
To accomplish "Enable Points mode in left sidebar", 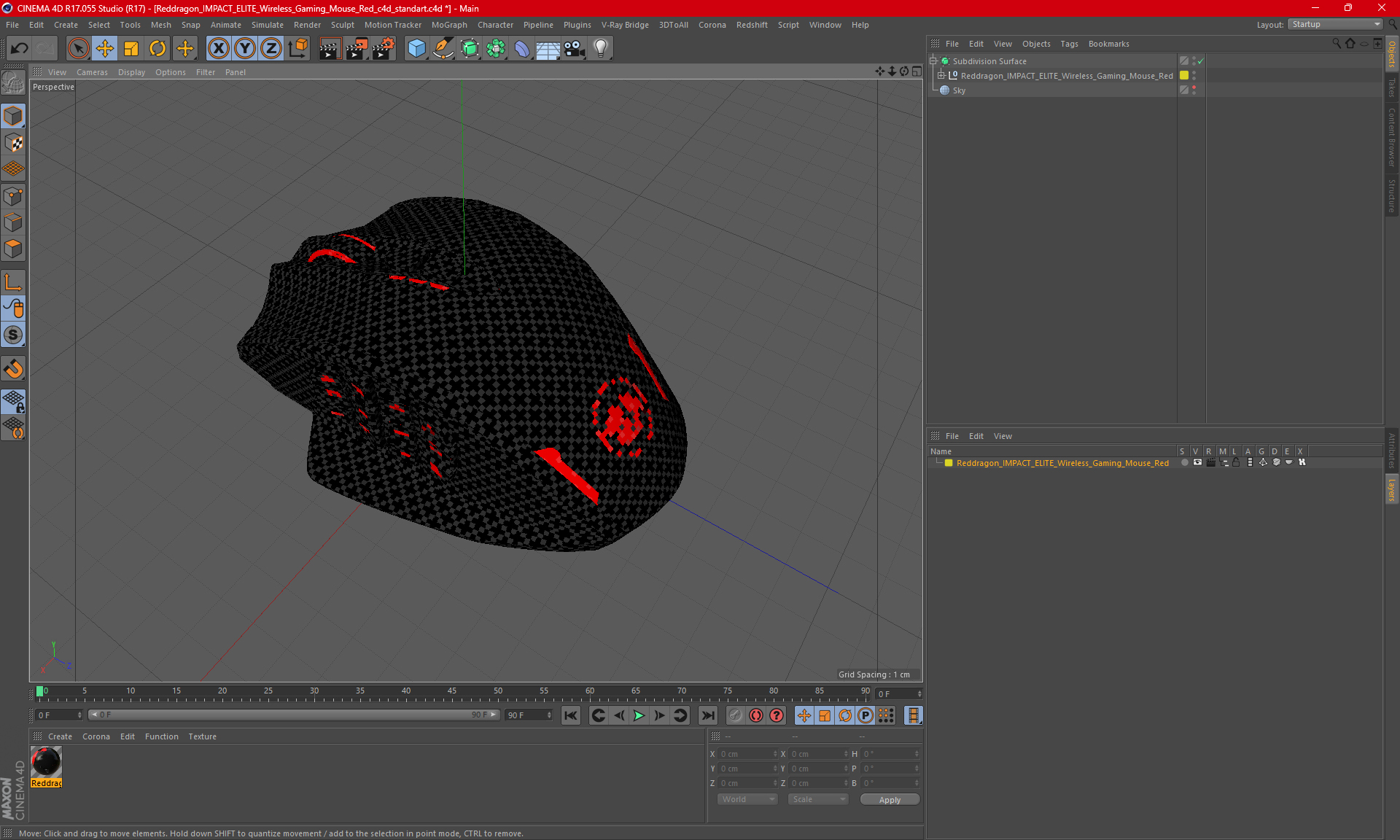I will coord(13,196).
